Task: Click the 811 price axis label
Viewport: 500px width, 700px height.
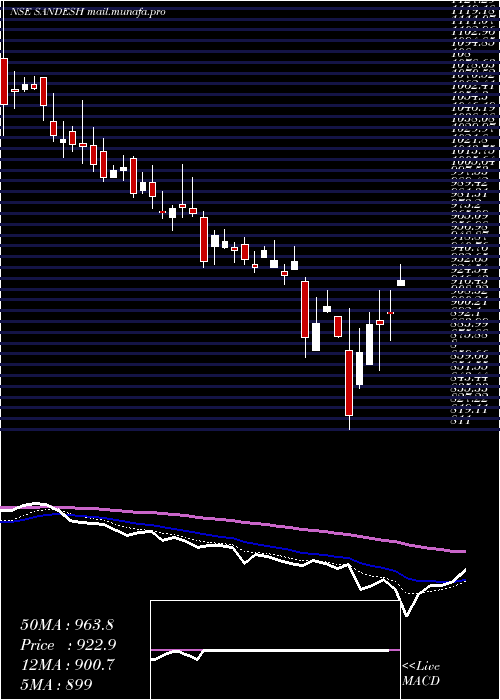Action: click(x=460, y=421)
